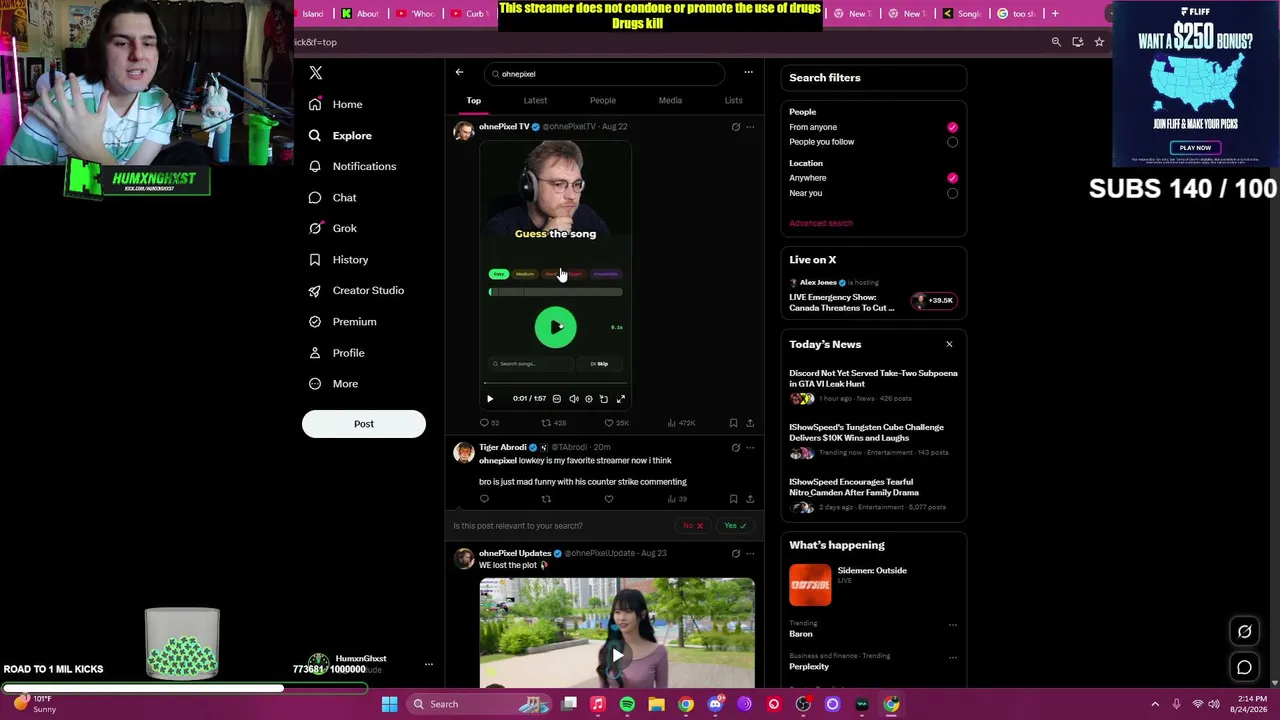Open video settings gear

(589, 399)
